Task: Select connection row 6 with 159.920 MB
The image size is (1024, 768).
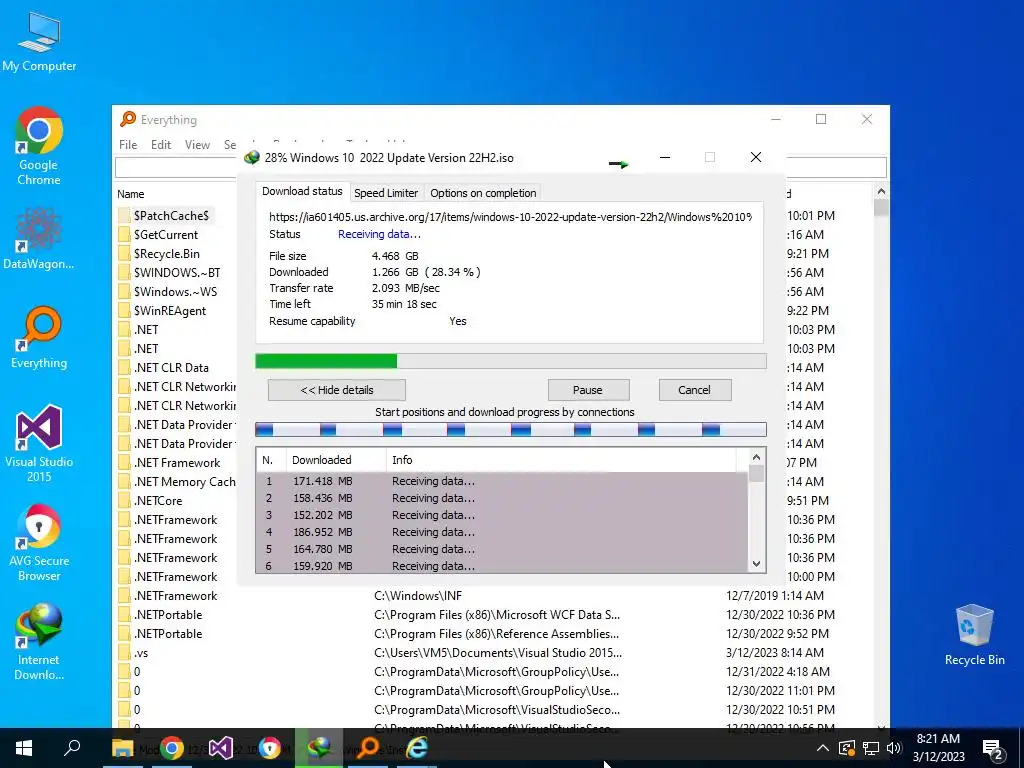Action: (x=502, y=566)
